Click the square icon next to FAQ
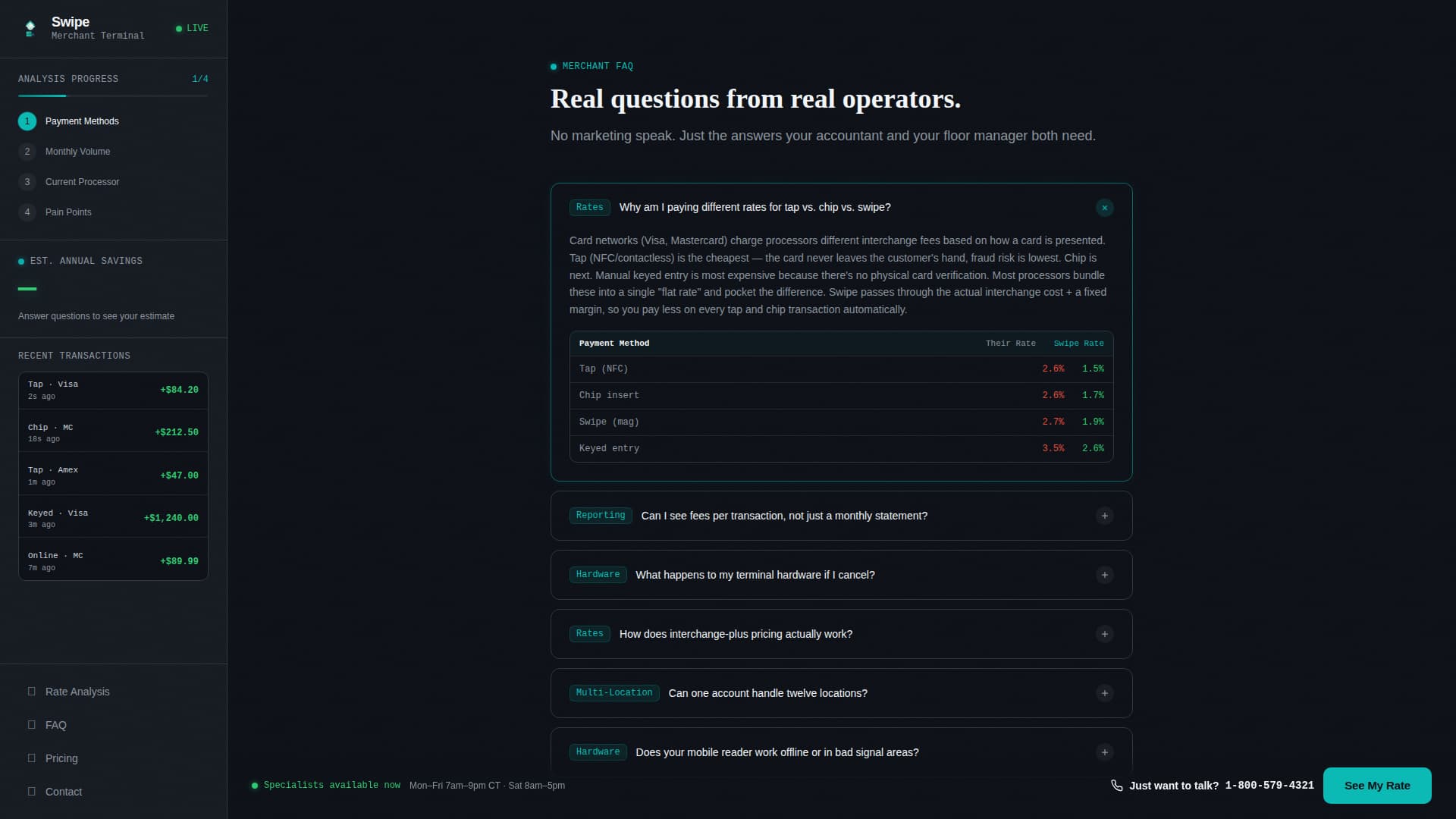Screen dimensions: 1456x819 click(x=32, y=725)
